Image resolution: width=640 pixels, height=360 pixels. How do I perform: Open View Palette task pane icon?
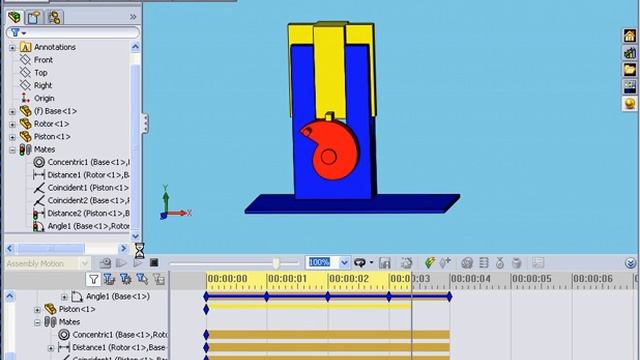(630, 87)
